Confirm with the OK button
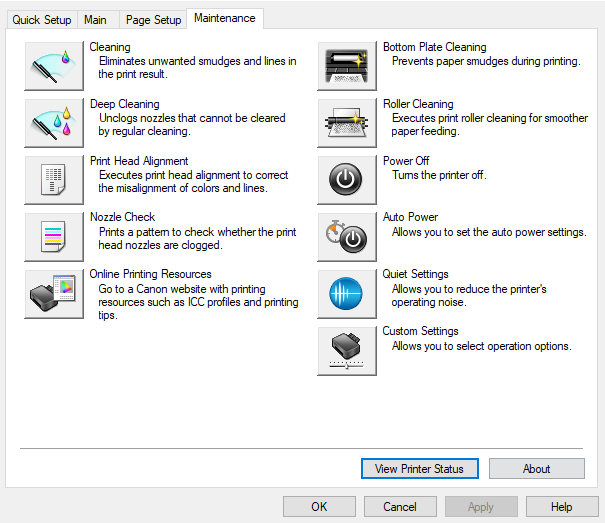Screen dimensions: 605x523 (x=319, y=507)
